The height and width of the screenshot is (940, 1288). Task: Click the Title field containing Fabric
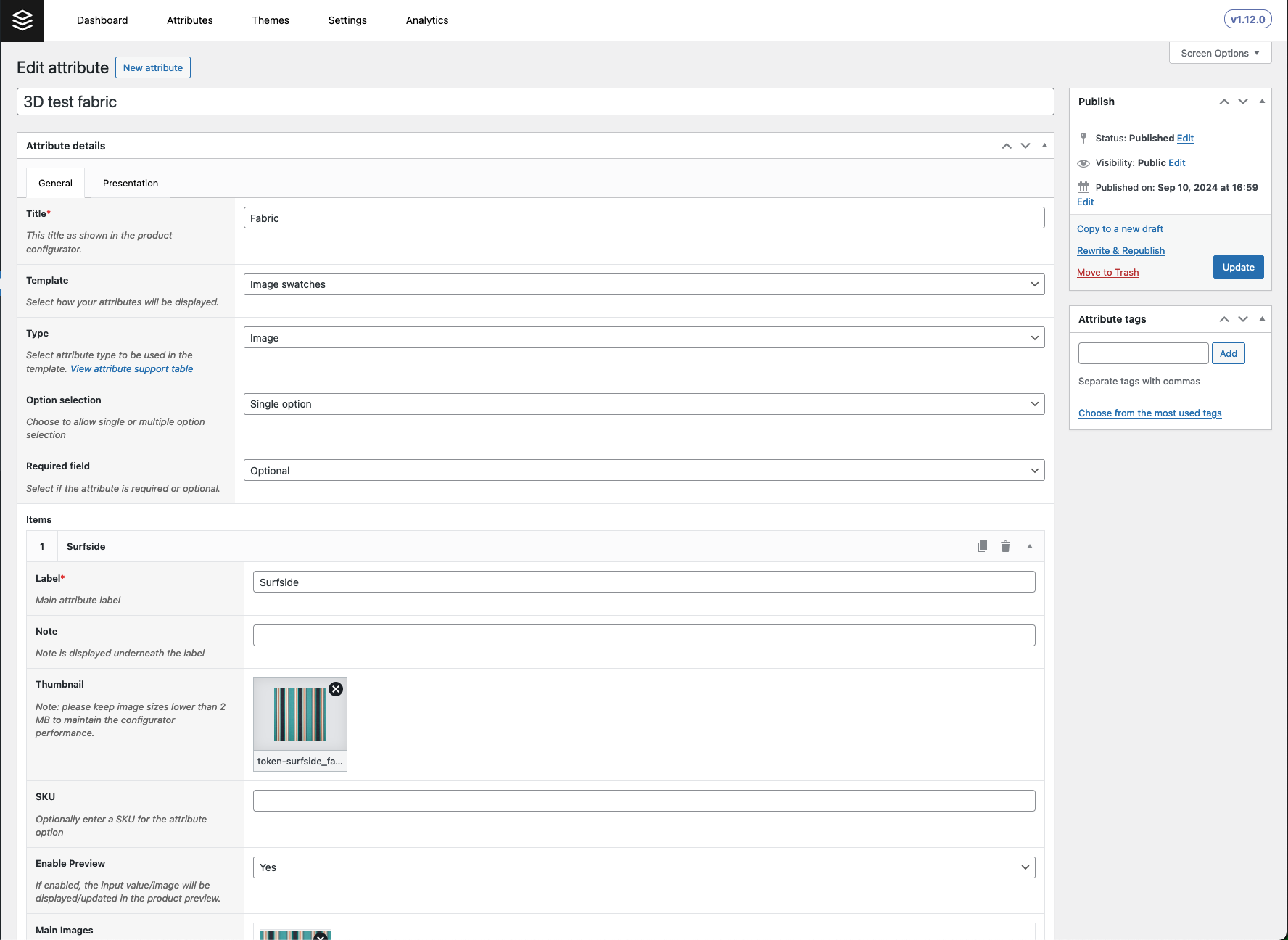(x=644, y=218)
